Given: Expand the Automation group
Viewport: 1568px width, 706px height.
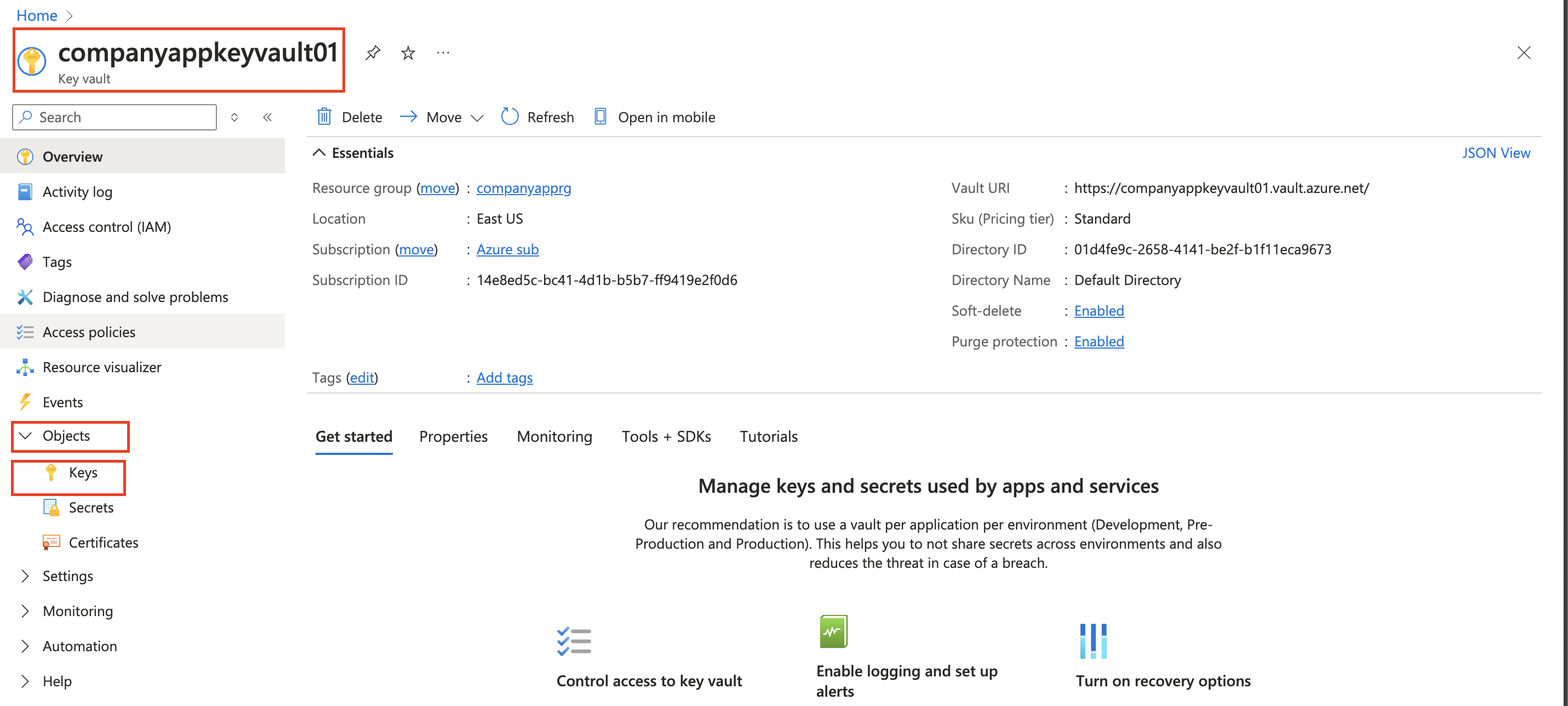Looking at the screenshot, I should click(25, 646).
